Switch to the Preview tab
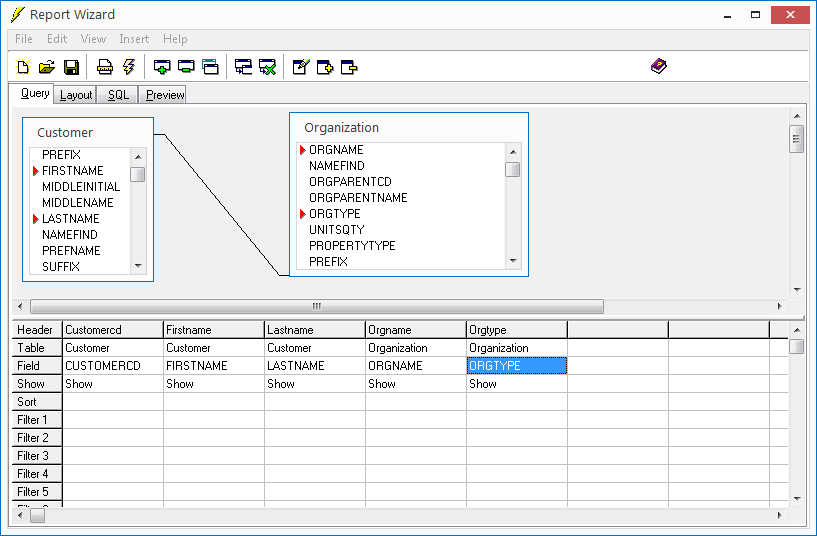The width and height of the screenshot is (817, 536). tap(163, 95)
